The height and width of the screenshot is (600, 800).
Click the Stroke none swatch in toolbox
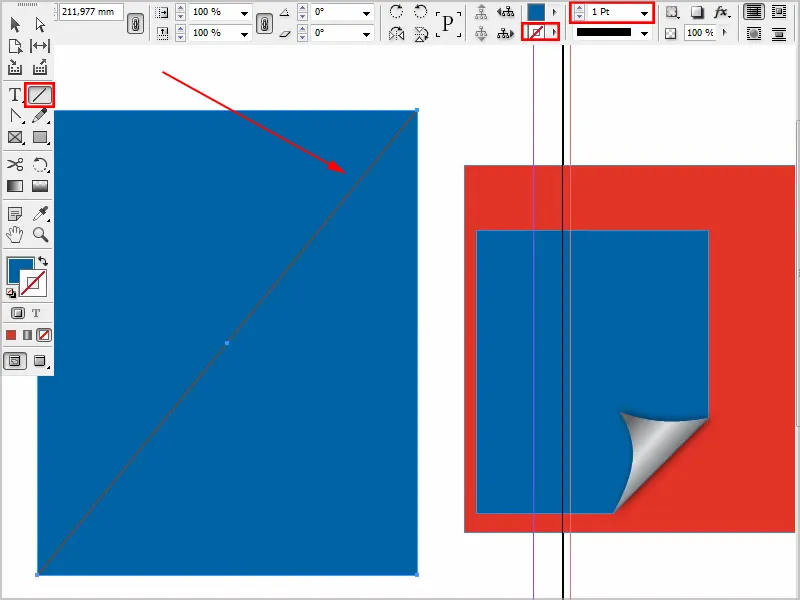pos(33,283)
